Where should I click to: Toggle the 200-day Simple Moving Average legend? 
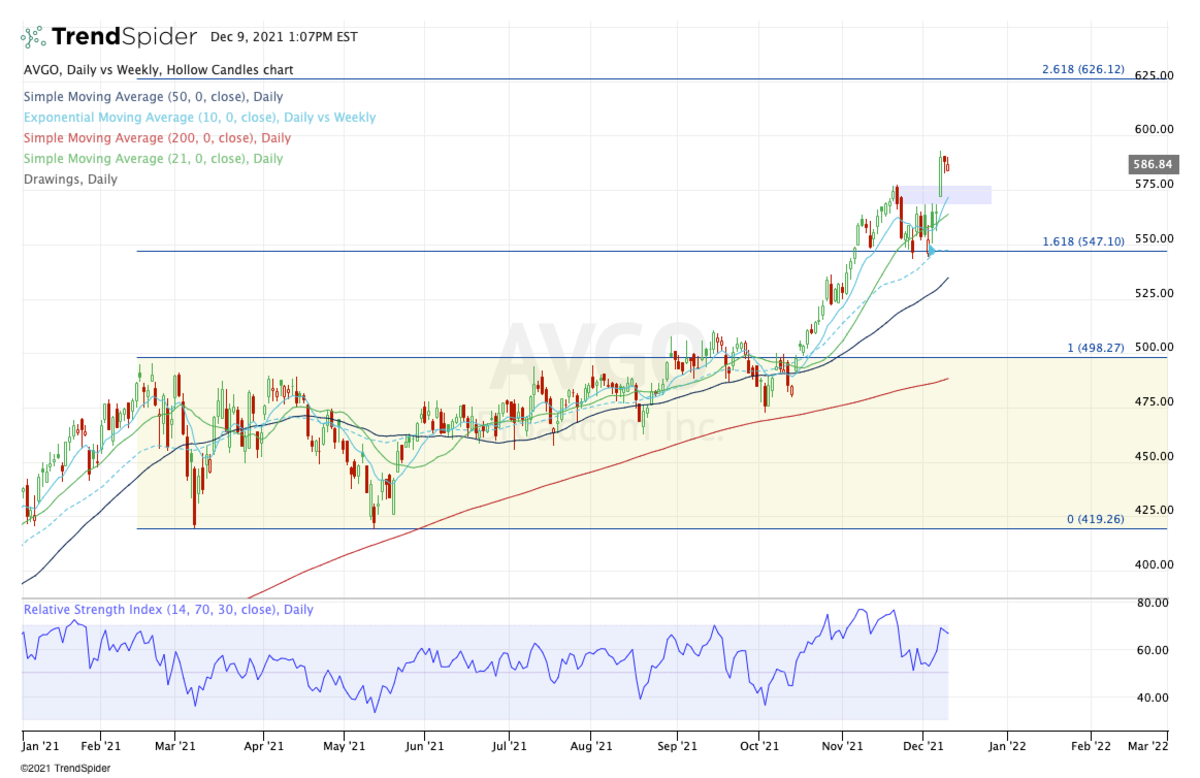click(x=157, y=138)
